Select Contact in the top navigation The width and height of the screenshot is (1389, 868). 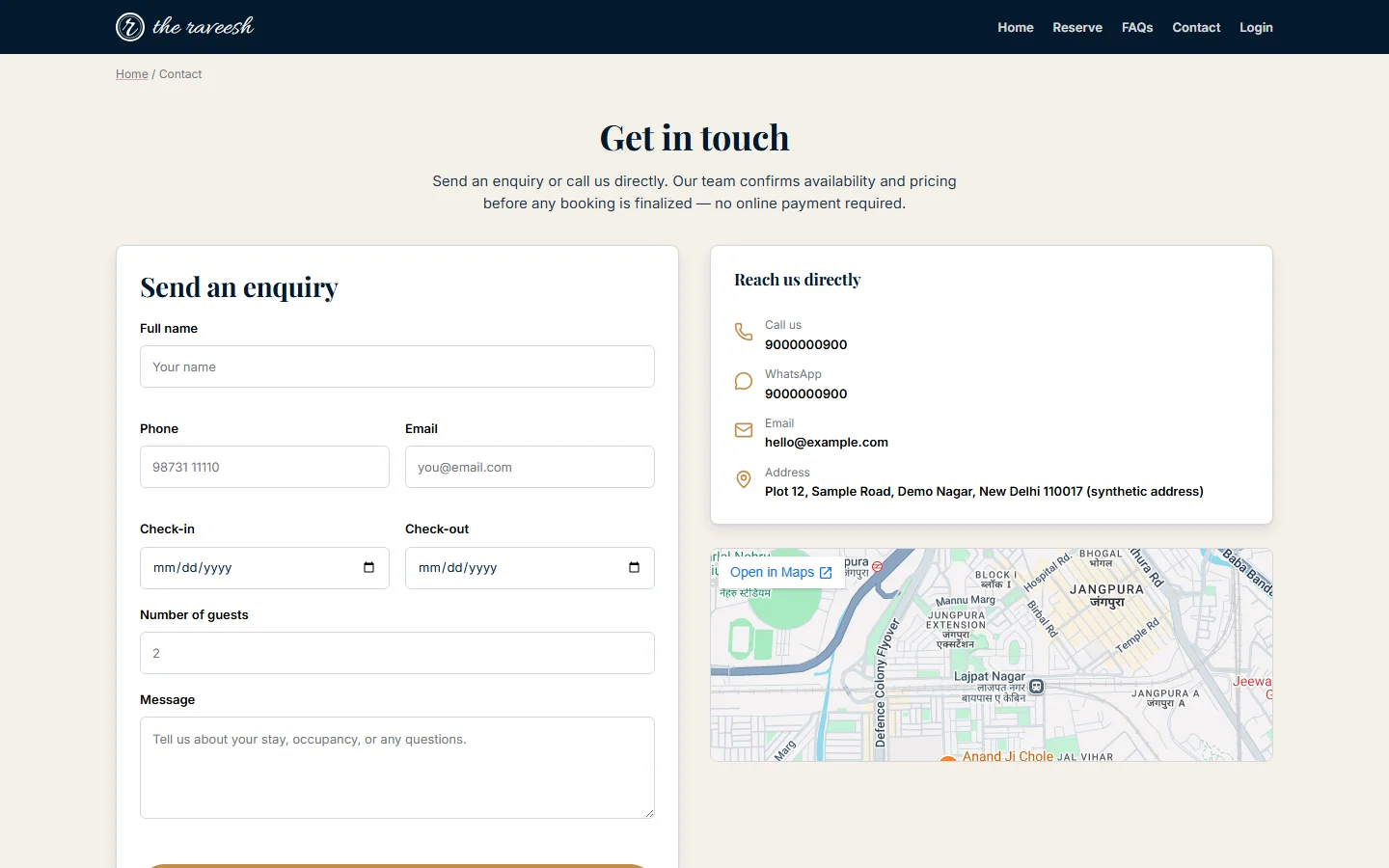[x=1196, y=27]
